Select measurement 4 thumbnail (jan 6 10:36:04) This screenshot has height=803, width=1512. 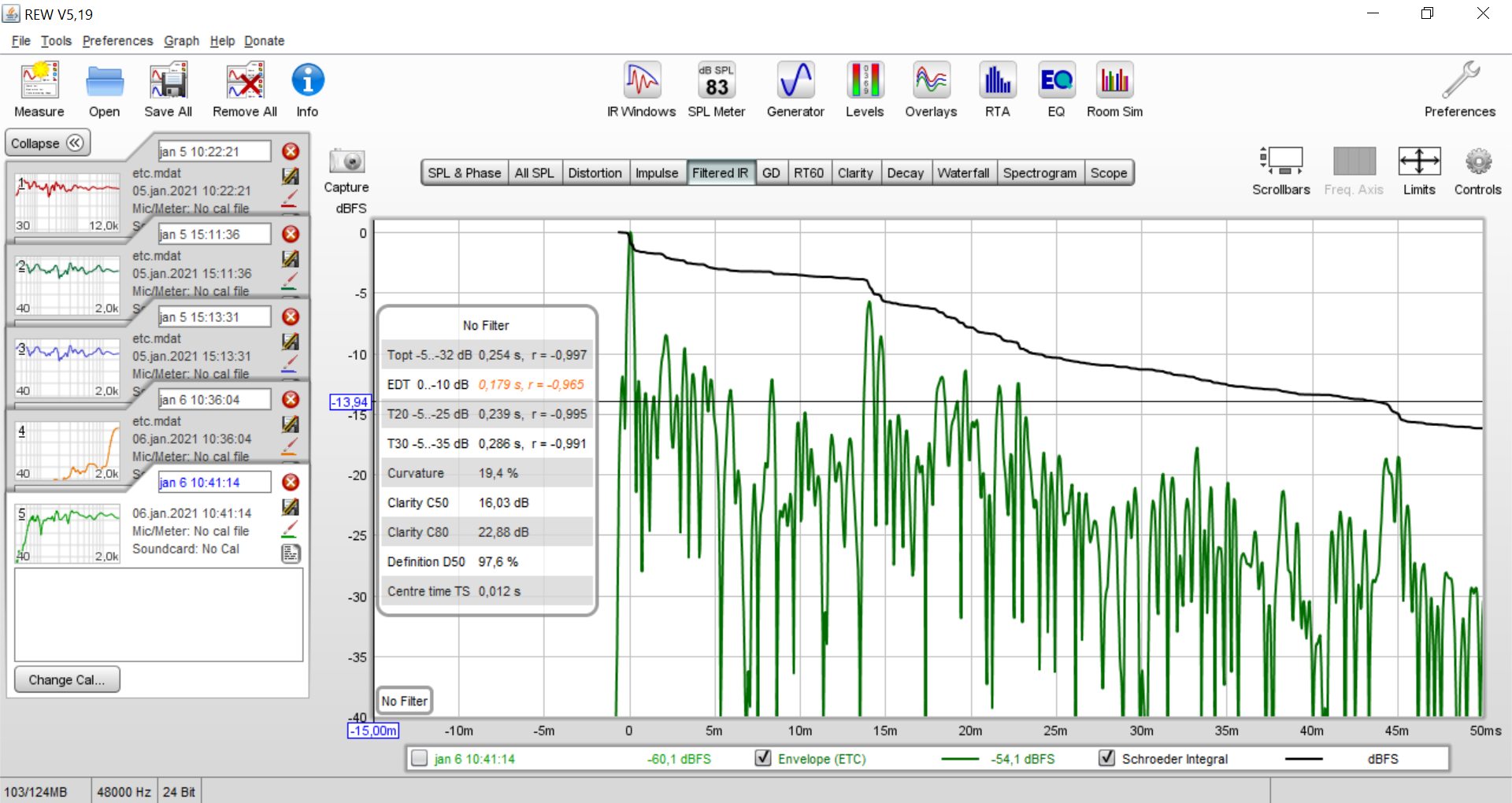click(68, 451)
